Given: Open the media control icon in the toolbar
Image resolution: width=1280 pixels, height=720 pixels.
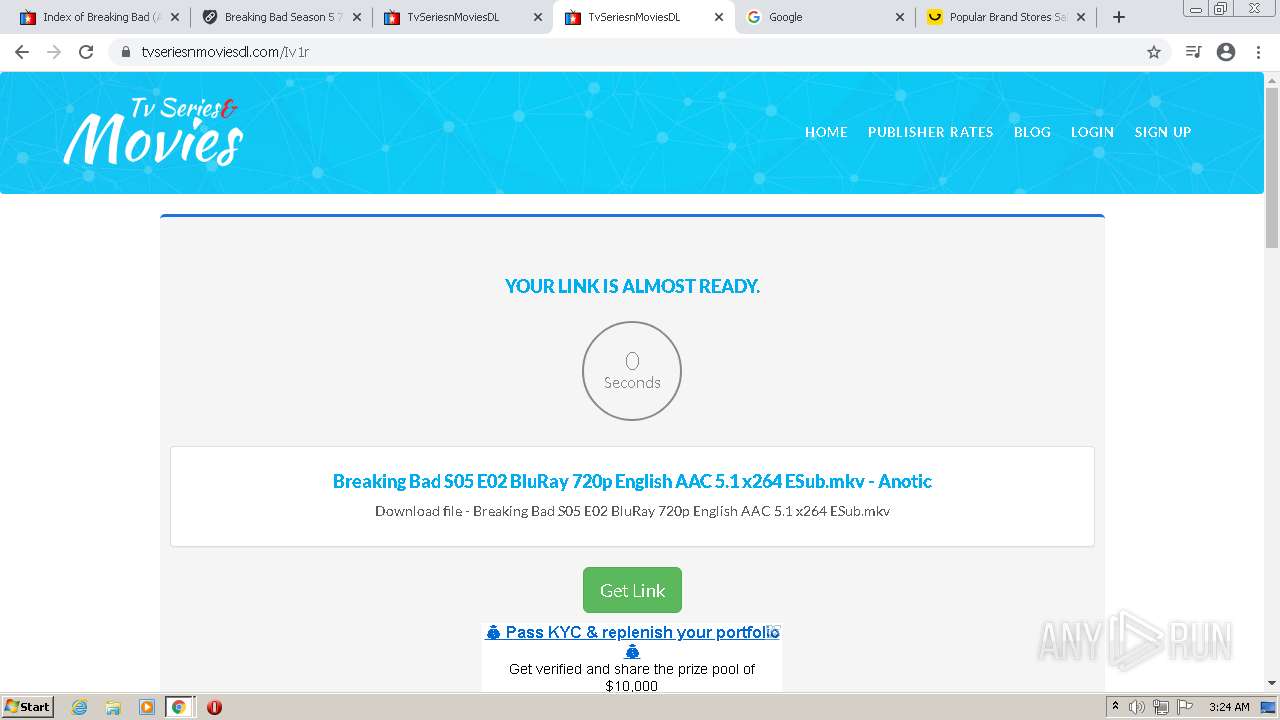Looking at the screenshot, I should click(1193, 52).
